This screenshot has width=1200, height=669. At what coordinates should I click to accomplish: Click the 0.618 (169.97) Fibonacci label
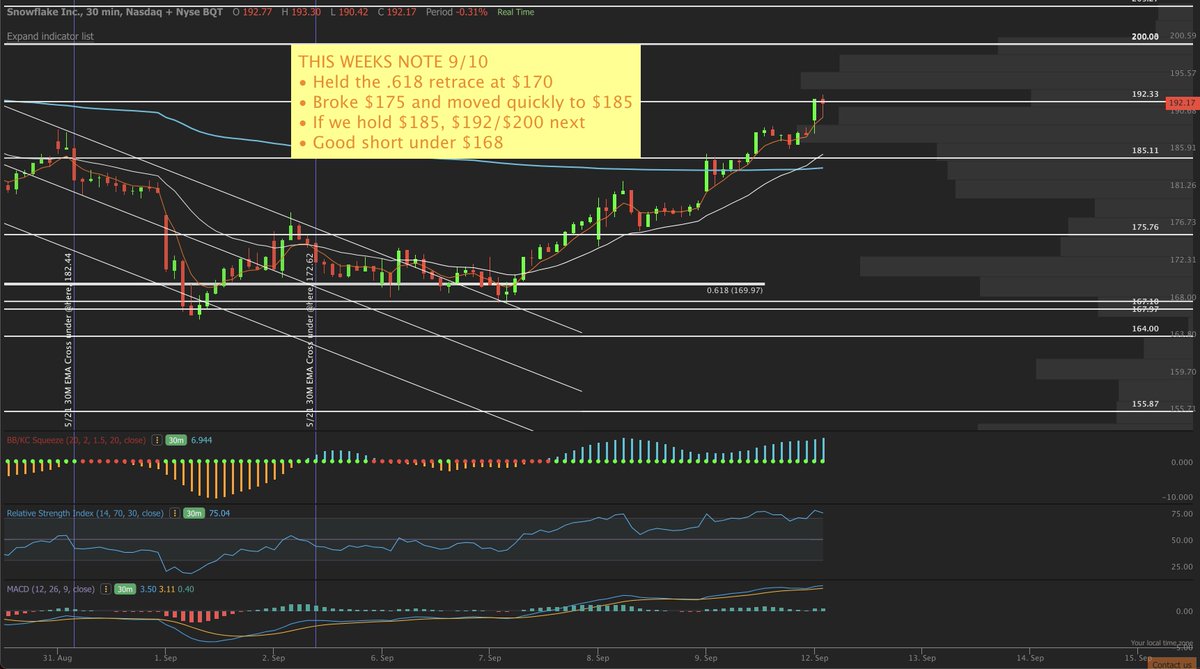(735, 290)
